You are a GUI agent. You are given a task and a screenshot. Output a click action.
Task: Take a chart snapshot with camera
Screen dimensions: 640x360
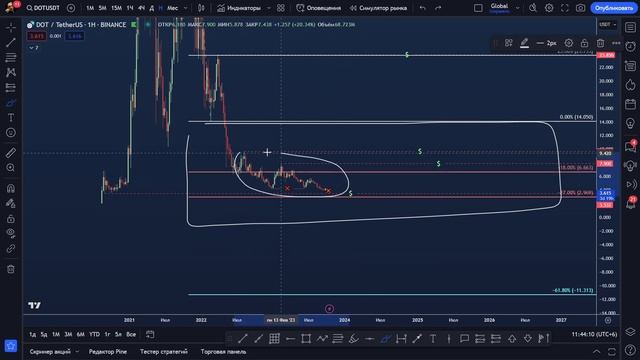point(580,8)
